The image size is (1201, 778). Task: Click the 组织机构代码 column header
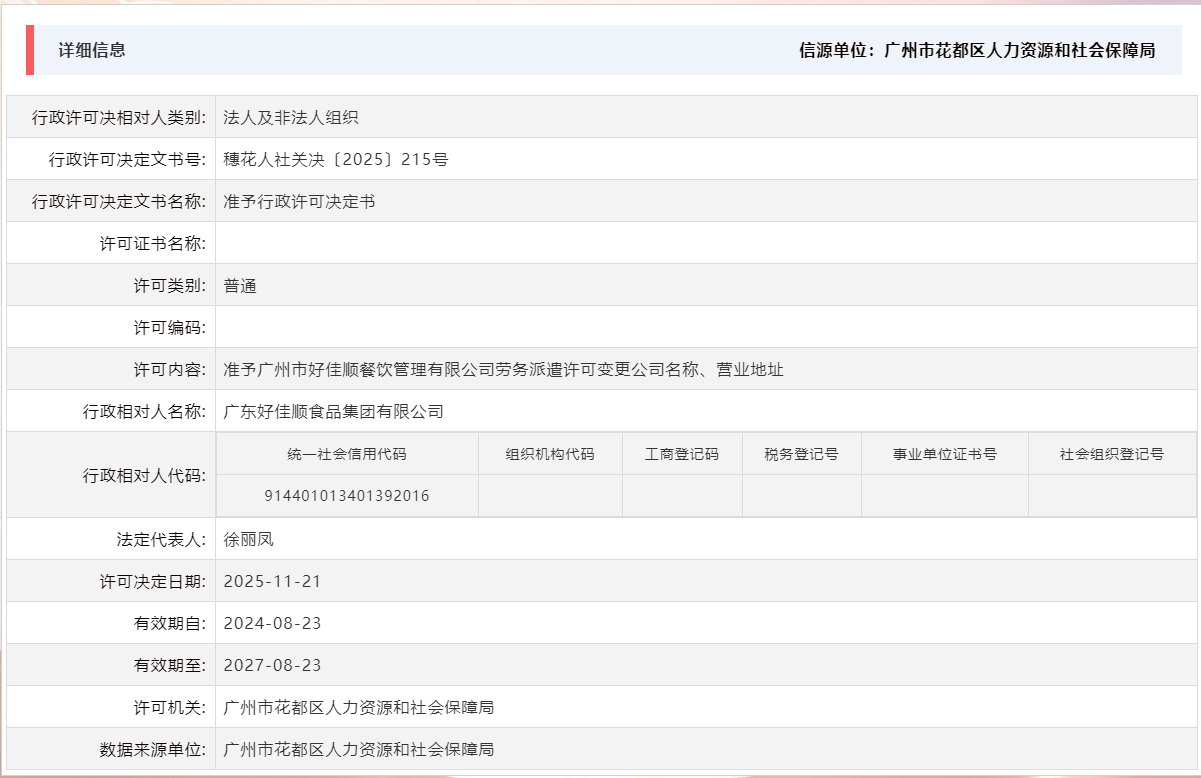click(x=550, y=453)
